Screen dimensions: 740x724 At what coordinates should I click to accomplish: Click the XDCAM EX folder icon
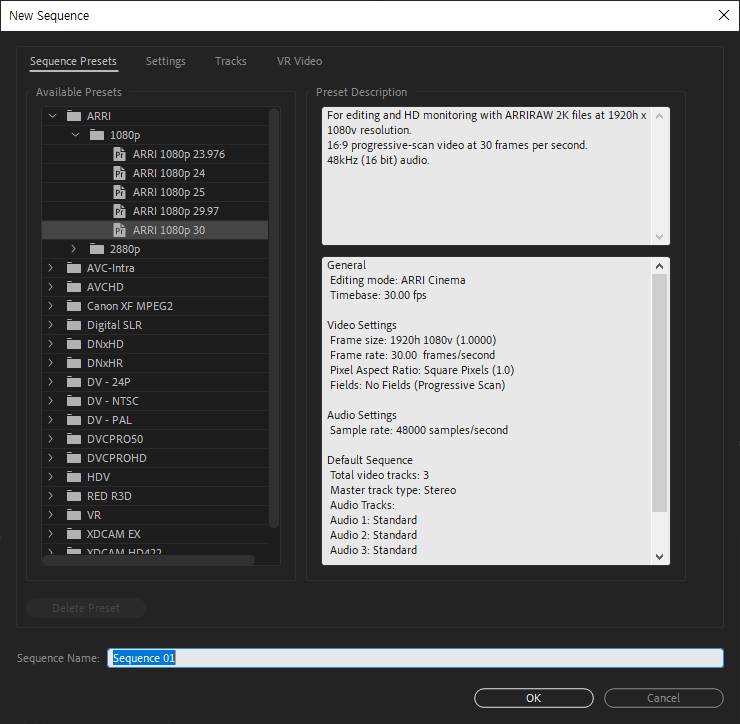point(74,534)
